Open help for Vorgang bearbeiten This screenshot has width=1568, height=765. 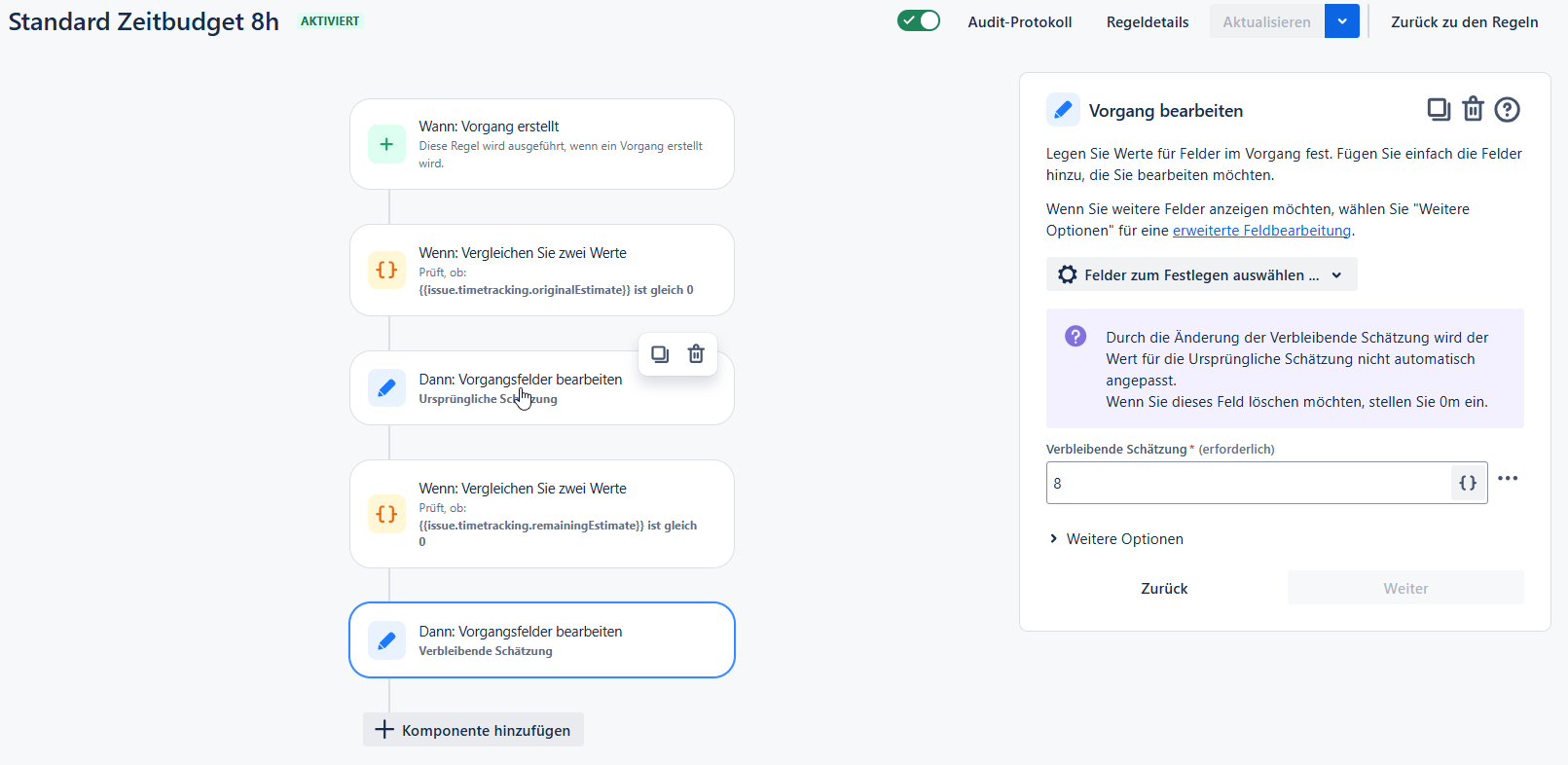tap(1508, 110)
